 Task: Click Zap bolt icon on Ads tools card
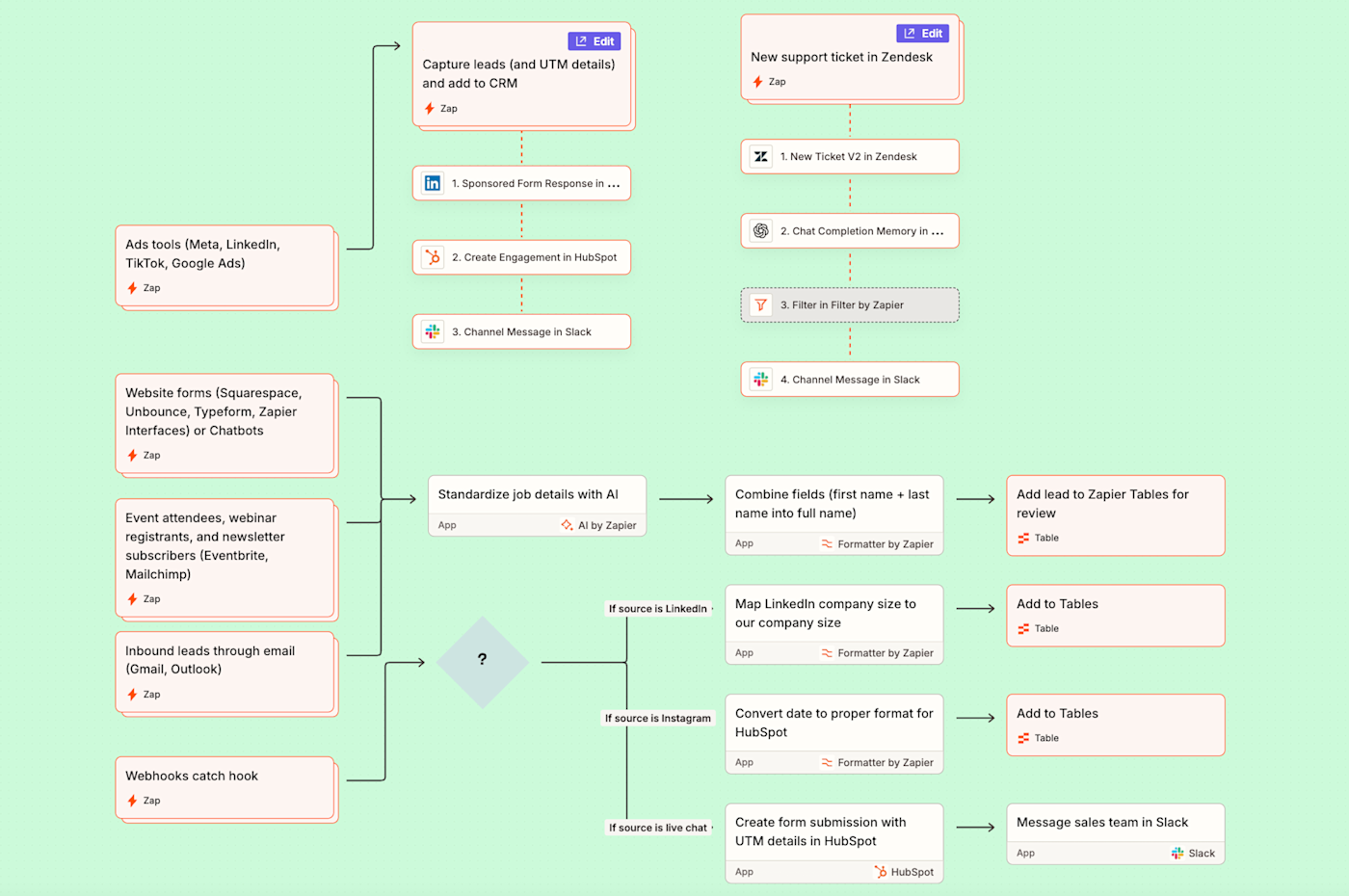click(x=132, y=288)
